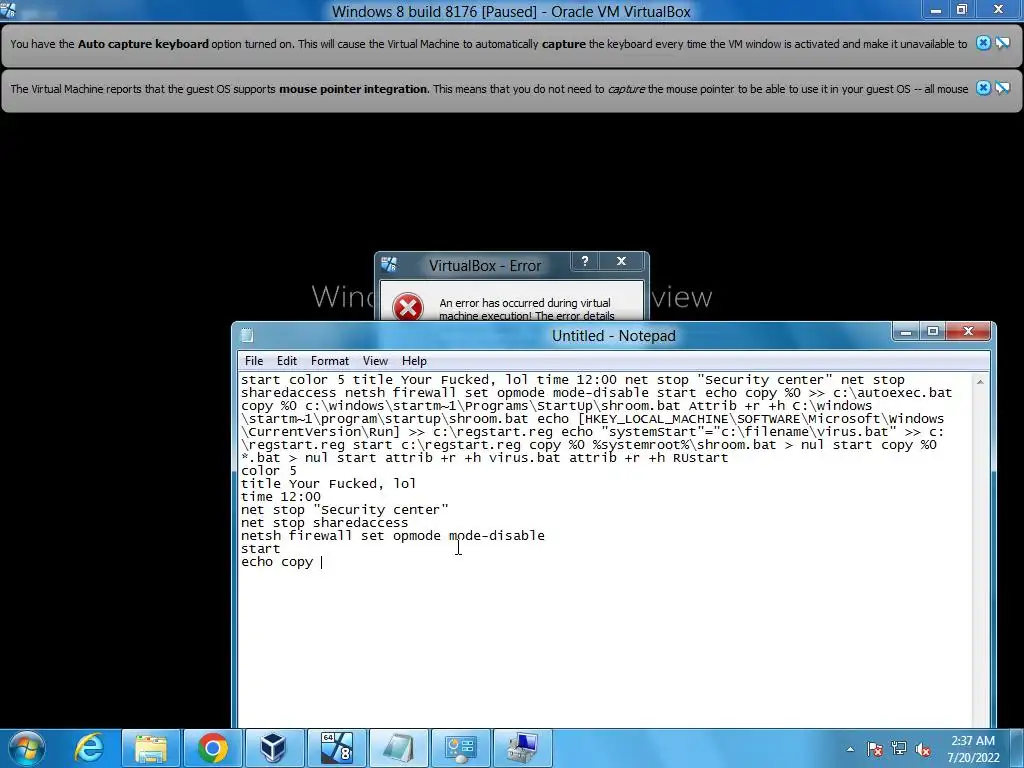The image size is (1024, 768).
Task: Switch to VirtualBox Manager taskbar icon
Action: coord(274,748)
